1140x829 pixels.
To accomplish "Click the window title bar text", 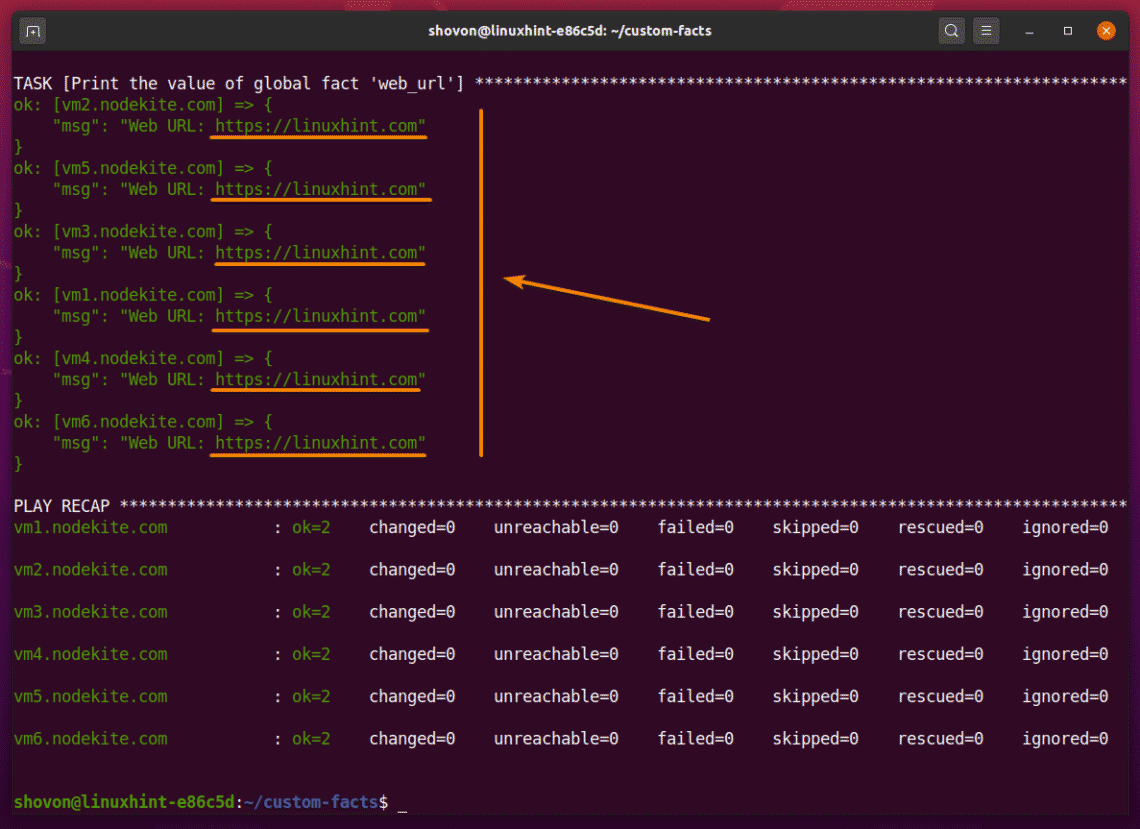I will tap(569, 31).
